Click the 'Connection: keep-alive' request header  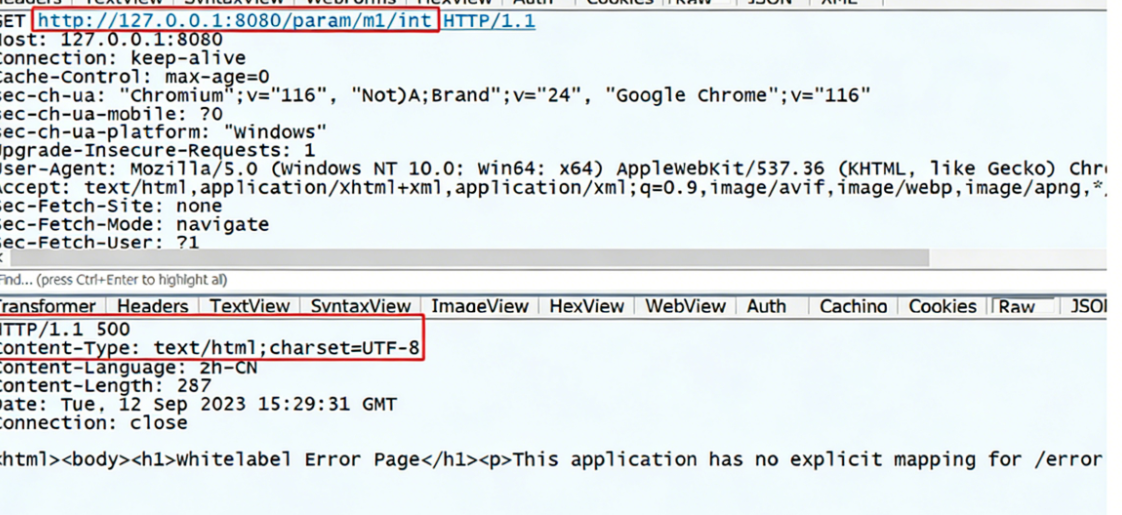click(122, 58)
